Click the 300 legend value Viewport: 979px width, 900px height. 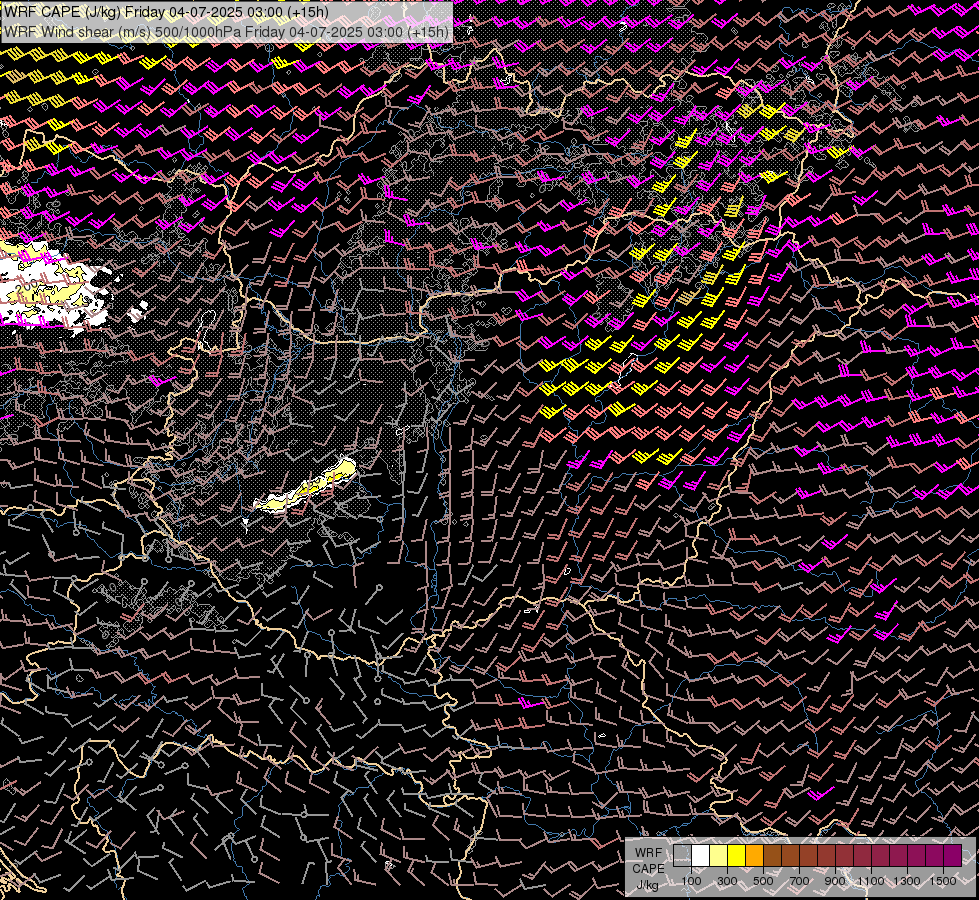tap(727, 881)
